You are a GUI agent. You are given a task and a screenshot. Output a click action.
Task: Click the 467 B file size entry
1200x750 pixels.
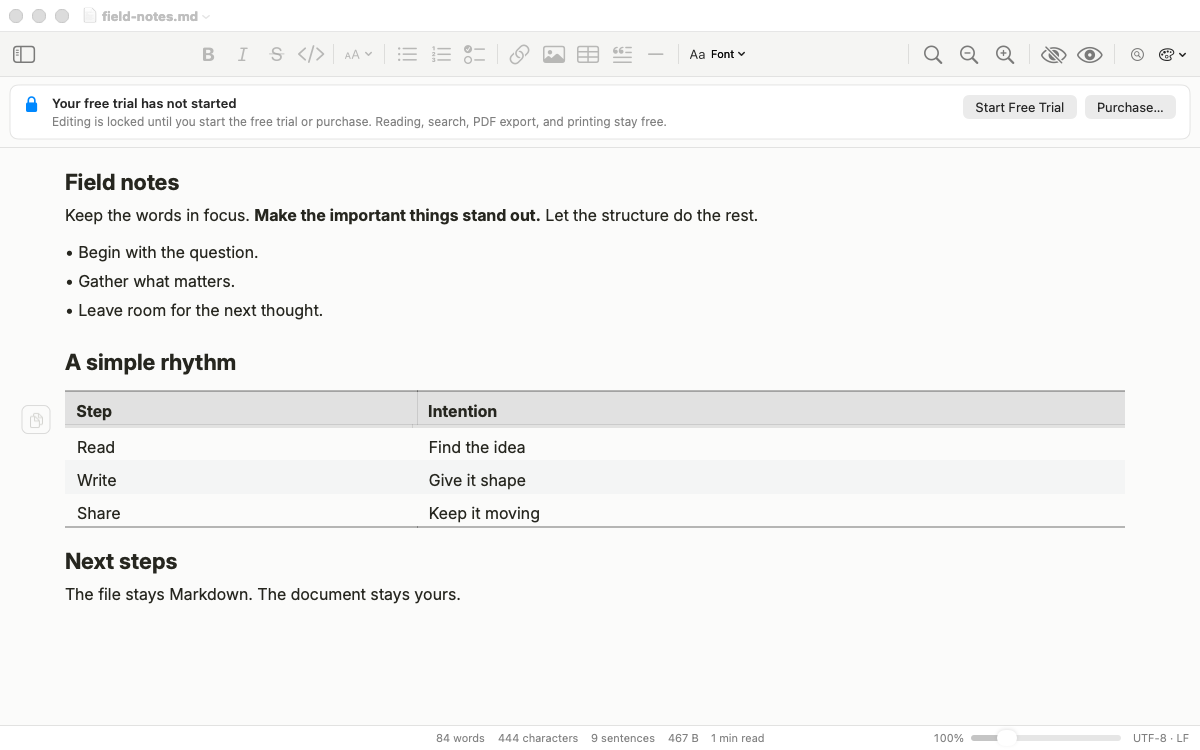click(x=683, y=738)
